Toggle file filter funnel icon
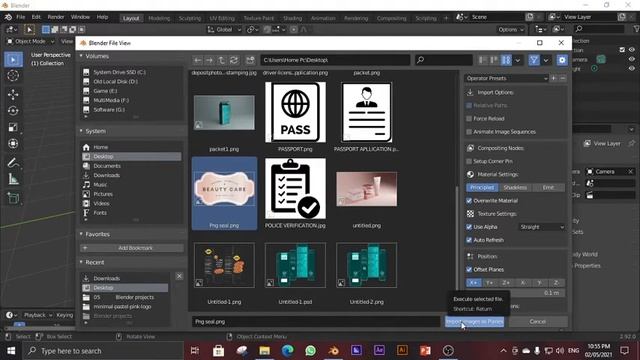The width and height of the screenshot is (640, 360). [534, 60]
